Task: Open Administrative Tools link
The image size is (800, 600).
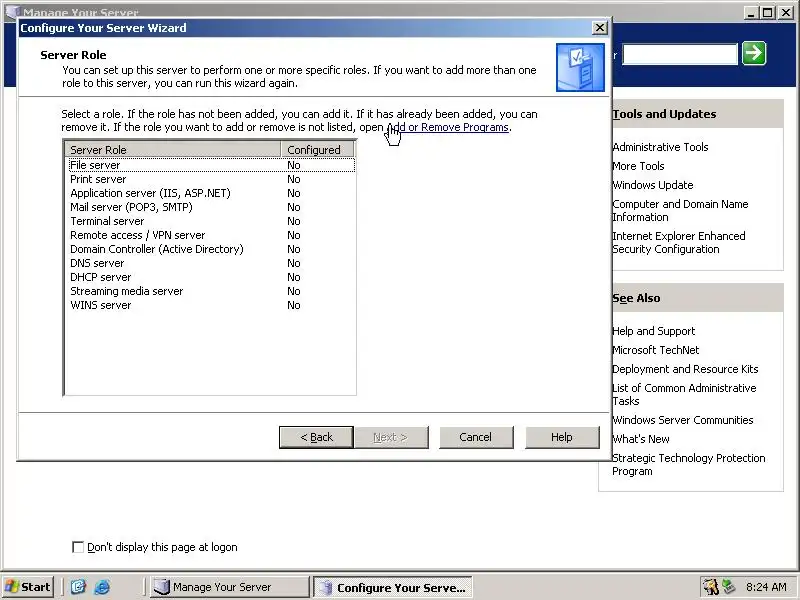Action: click(660, 147)
